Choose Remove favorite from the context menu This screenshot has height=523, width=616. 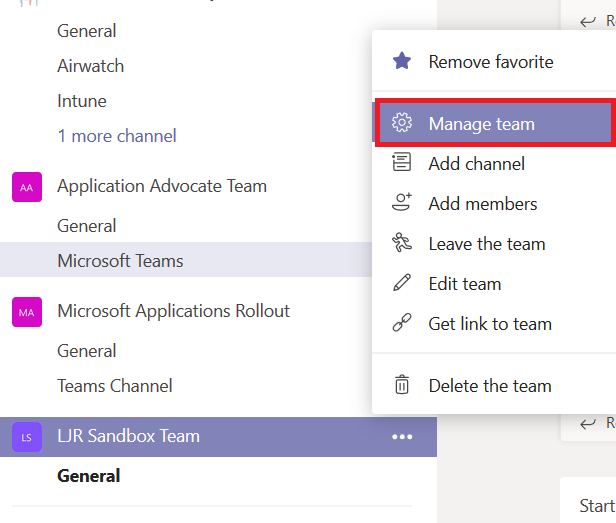494,62
